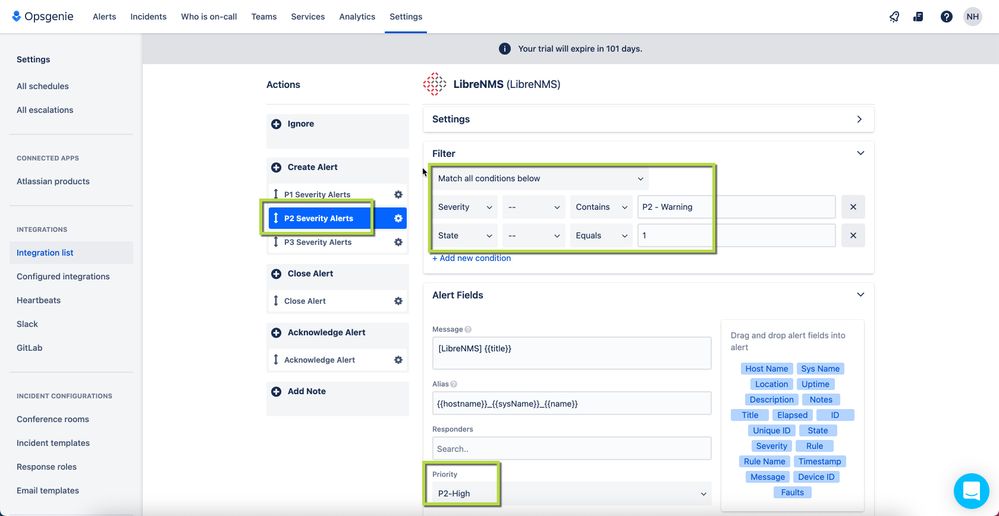Click the trial info icon
Screen dimensions: 999x516
505,48
